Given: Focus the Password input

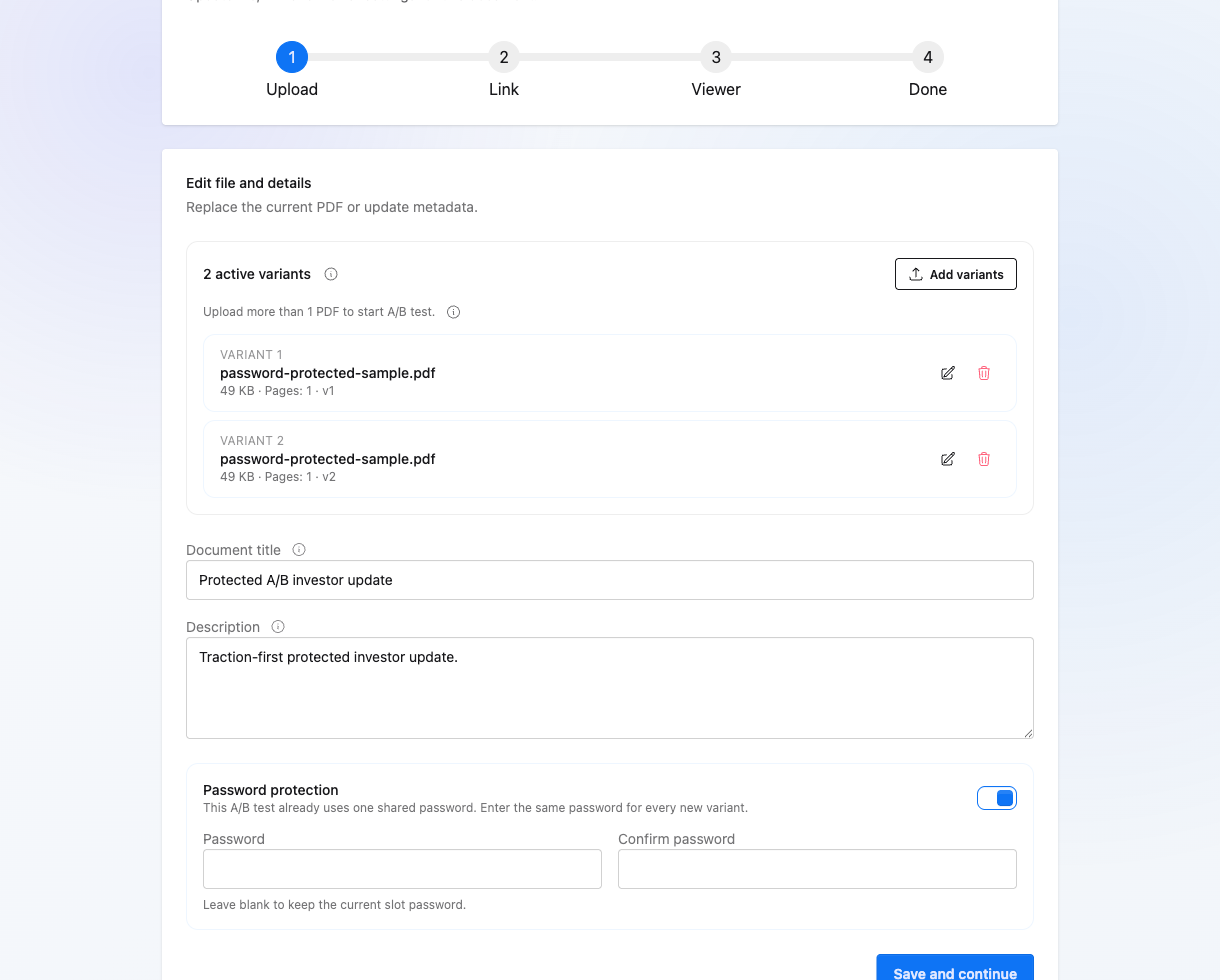Looking at the screenshot, I should [402, 869].
